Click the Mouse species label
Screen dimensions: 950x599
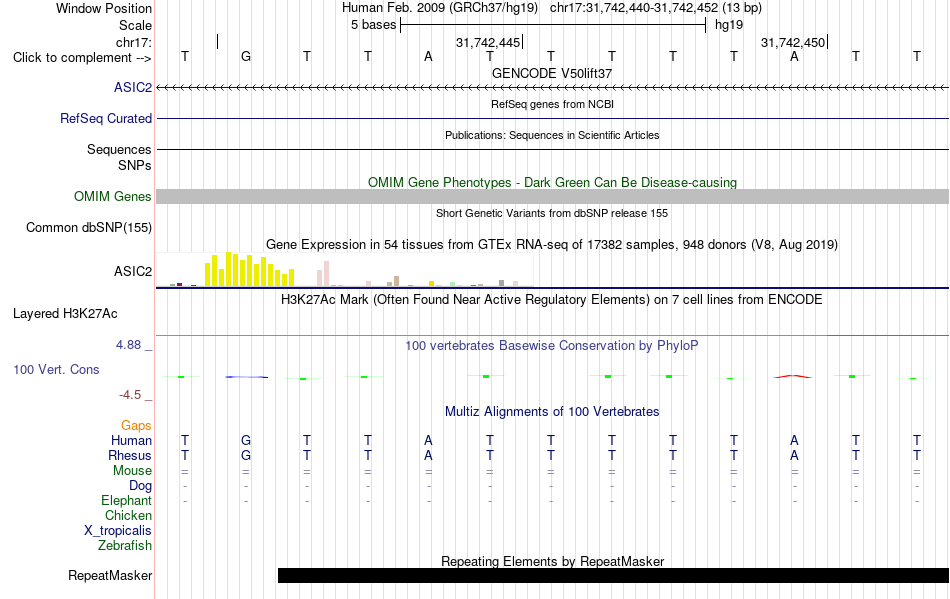pyautogui.click(x=132, y=471)
